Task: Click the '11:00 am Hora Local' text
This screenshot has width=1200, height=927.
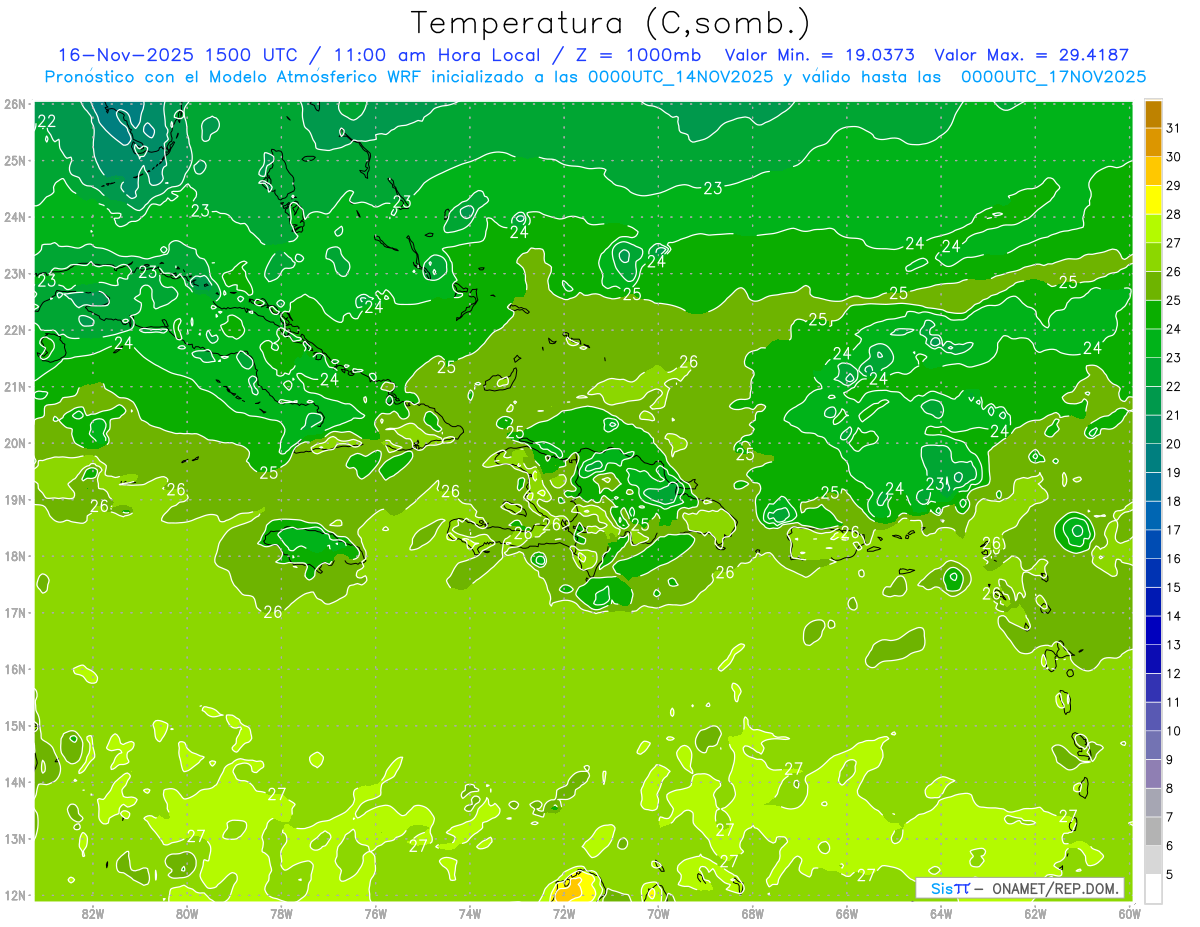Action: coord(433,55)
